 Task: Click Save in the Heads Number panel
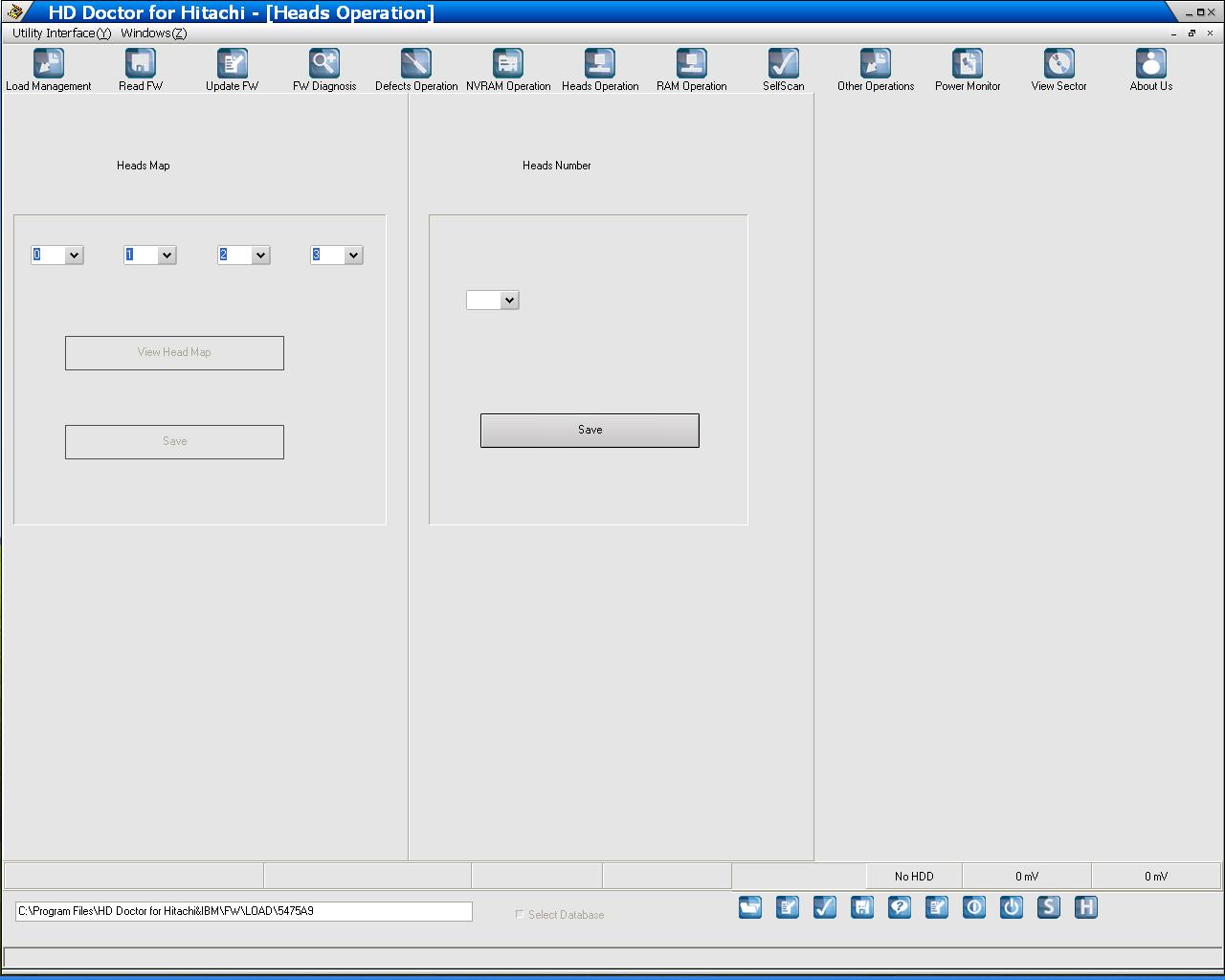pyautogui.click(x=590, y=431)
